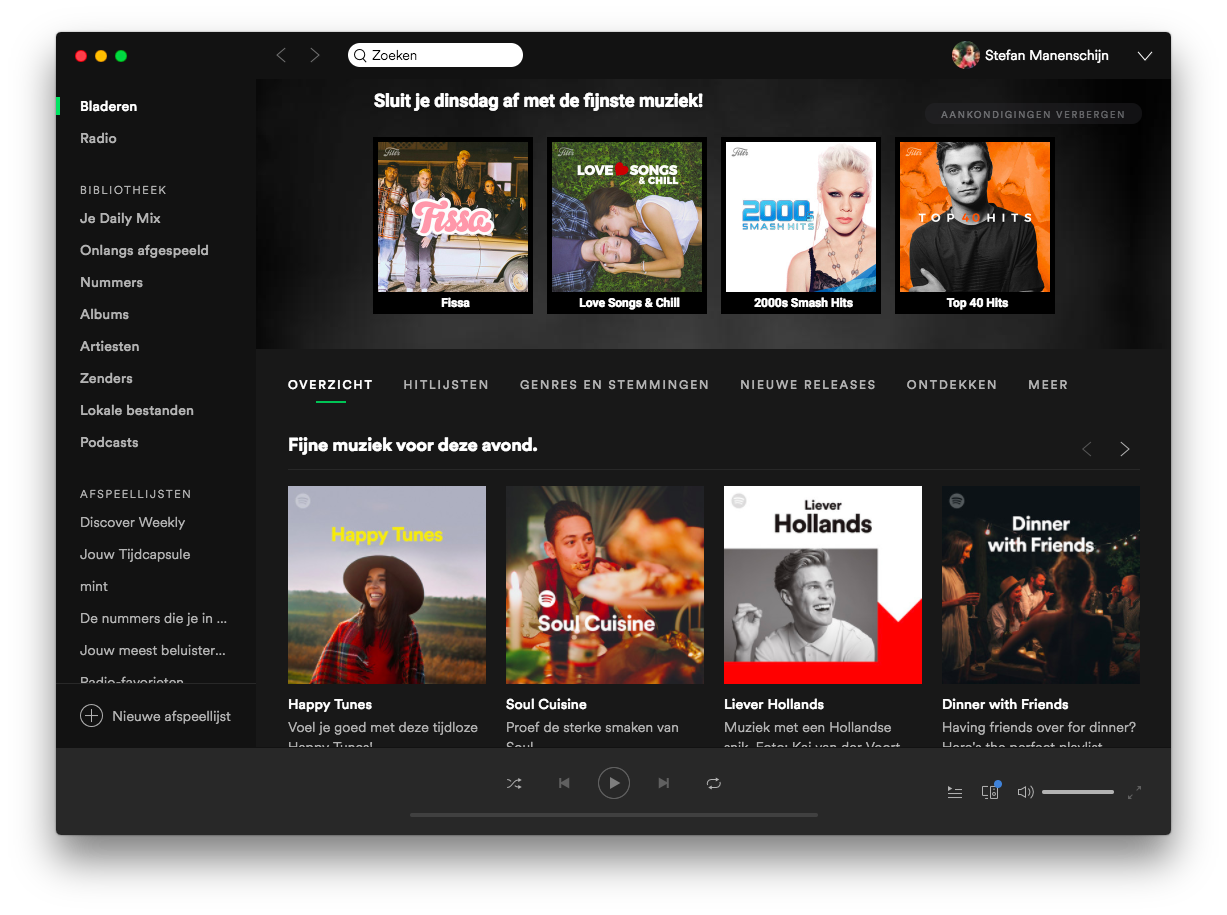Screen dimensions: 1227x915
Task: Click the Fijne muziek voor deze avond heading
Action: [x=412, y=445]
